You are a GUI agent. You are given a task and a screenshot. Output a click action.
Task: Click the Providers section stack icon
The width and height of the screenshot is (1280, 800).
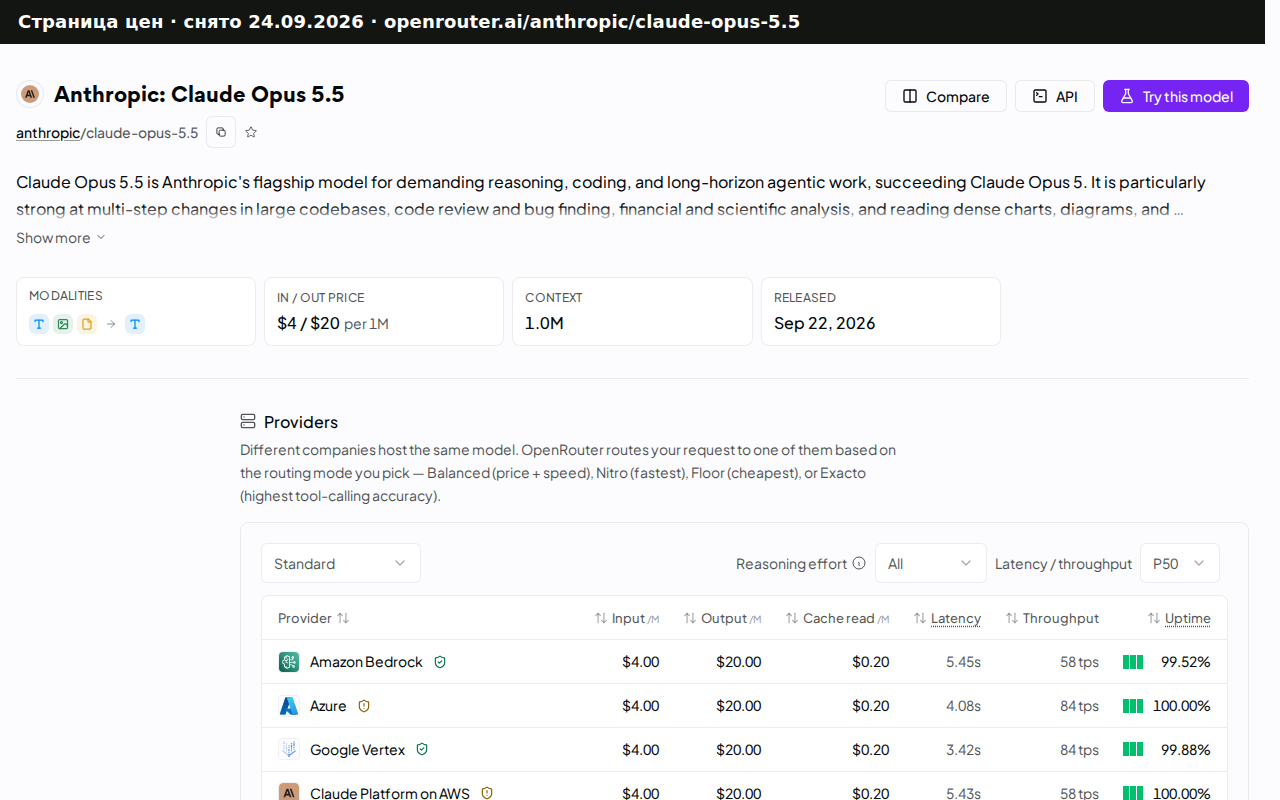click(x=248, y=422)
